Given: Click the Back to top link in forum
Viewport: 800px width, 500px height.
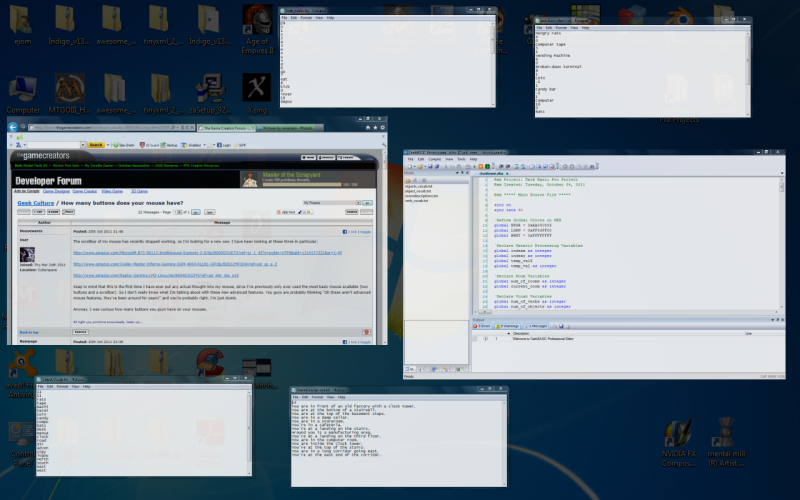Looking at the screenshot, I should click(x=29, y=332).
